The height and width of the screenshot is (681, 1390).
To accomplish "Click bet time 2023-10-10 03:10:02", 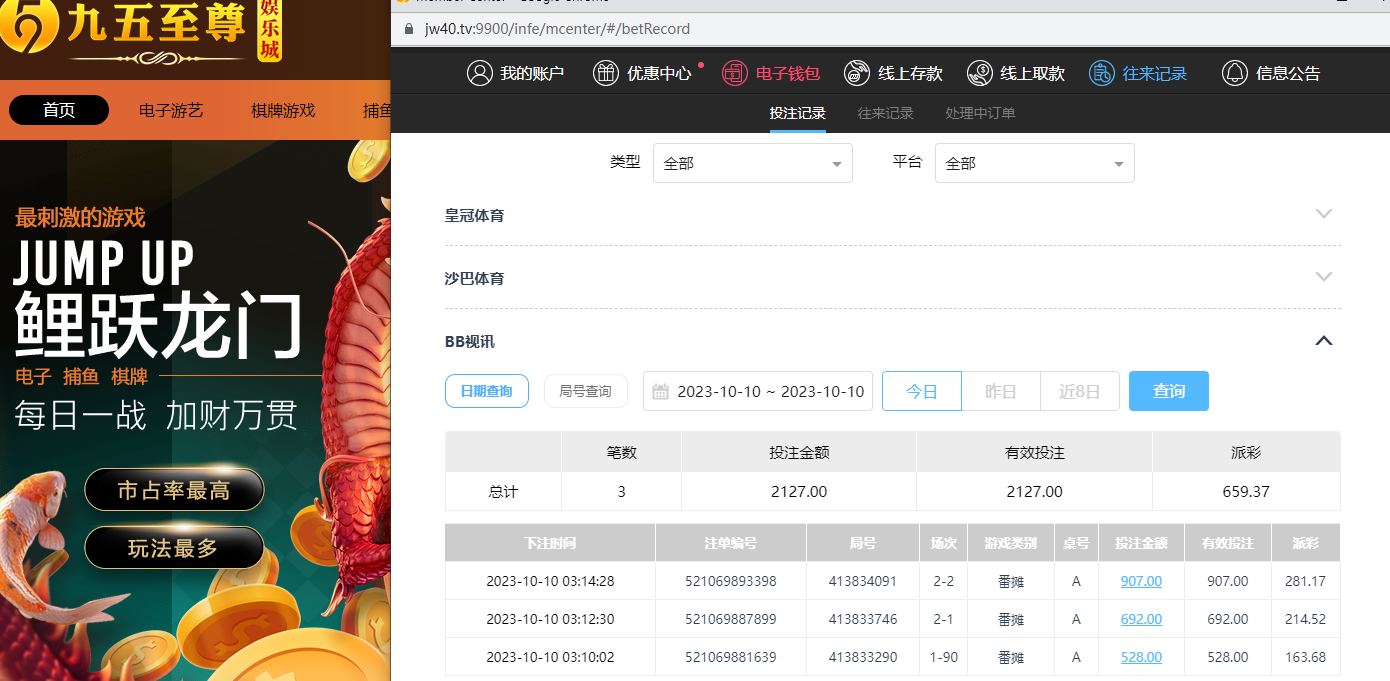I will pyautogui.click(x=550, y=657).
